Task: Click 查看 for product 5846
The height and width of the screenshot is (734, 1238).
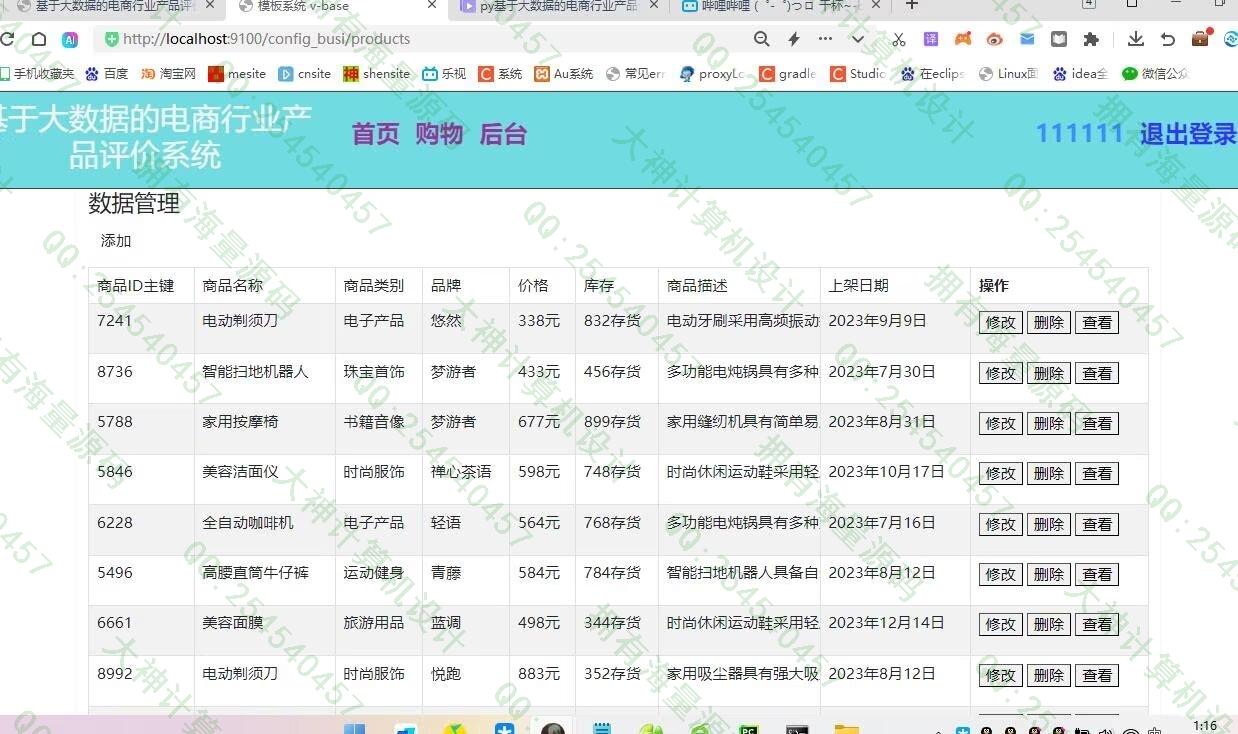Action: pos(1097,473)
